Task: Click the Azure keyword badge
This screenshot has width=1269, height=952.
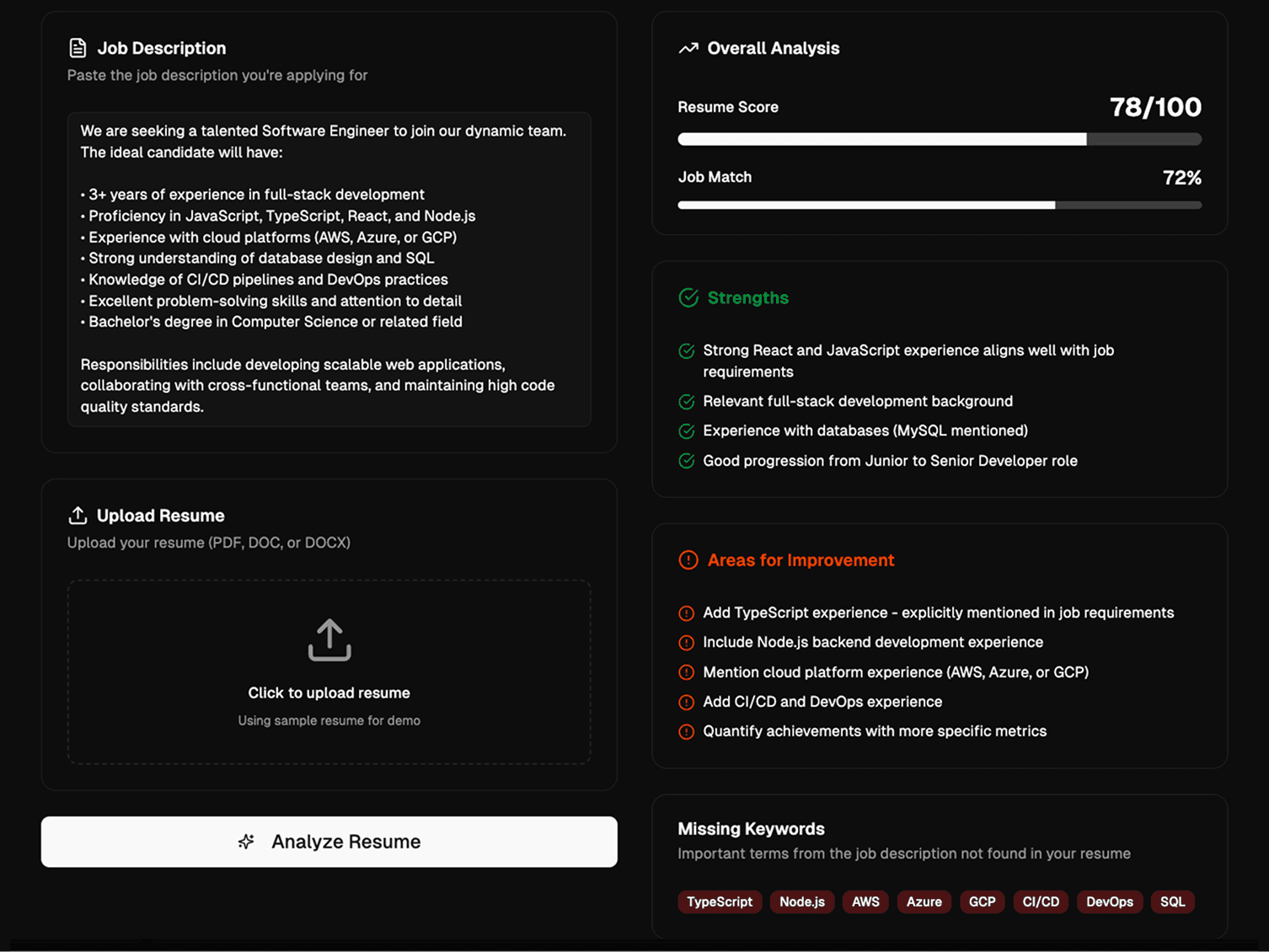Action: coord(924,901)
